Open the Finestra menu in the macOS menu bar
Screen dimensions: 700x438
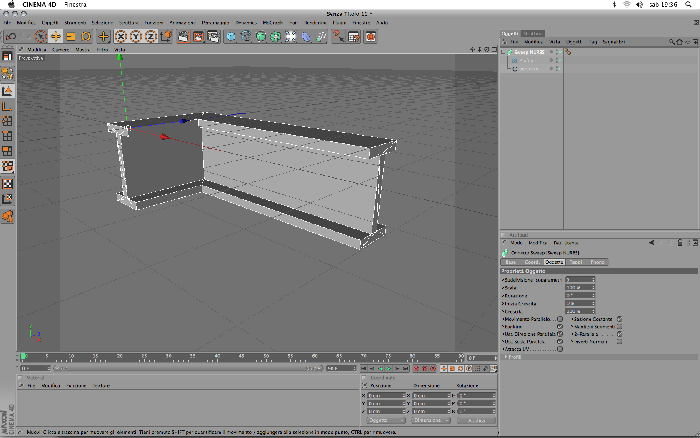point(75,4)
